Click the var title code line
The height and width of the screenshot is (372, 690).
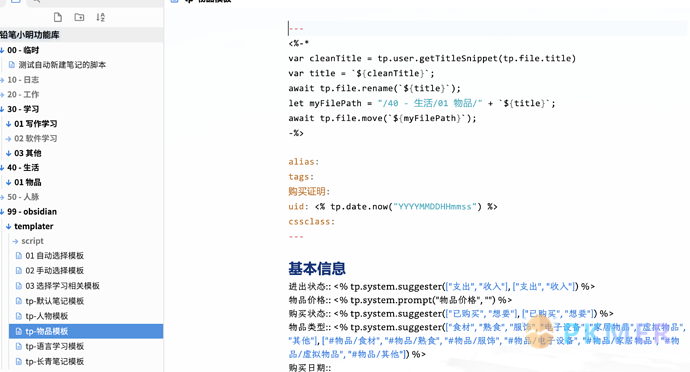361,73
